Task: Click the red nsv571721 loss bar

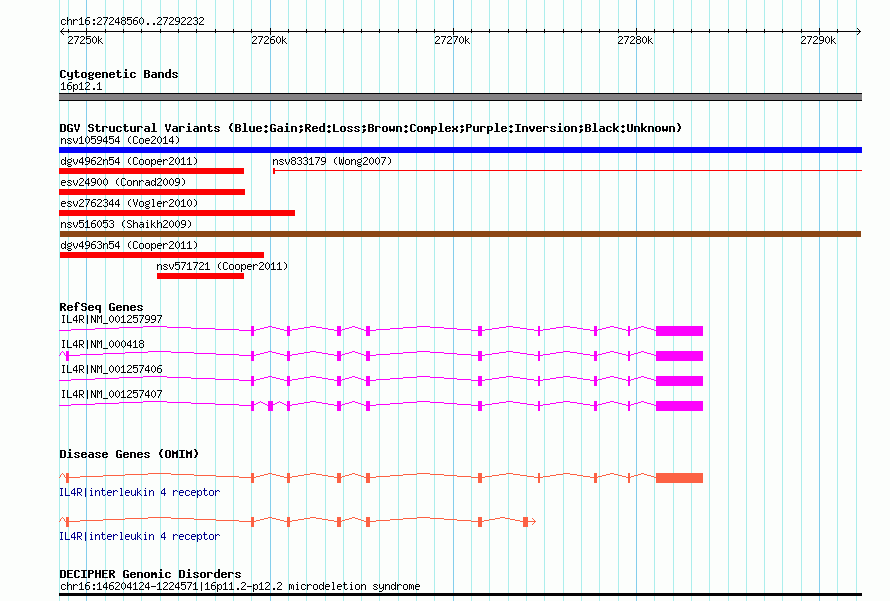Action: tap(200, 276)
